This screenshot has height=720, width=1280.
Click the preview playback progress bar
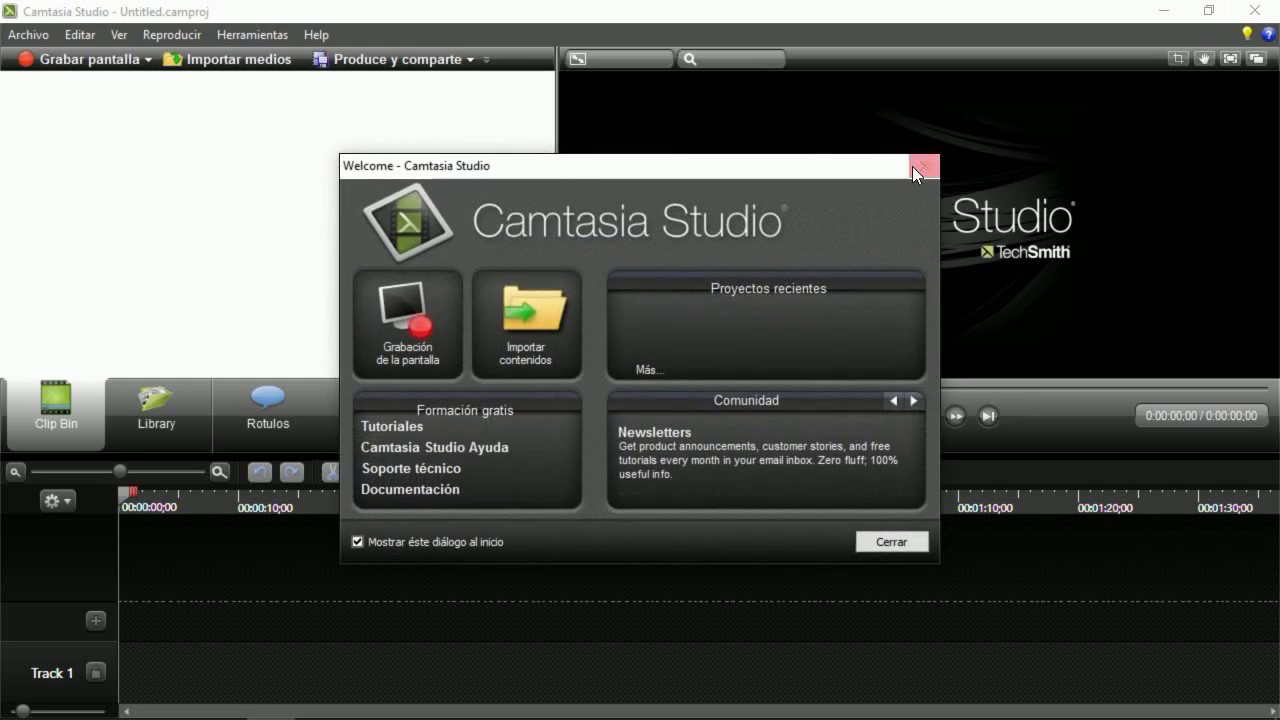[1105, 387]
